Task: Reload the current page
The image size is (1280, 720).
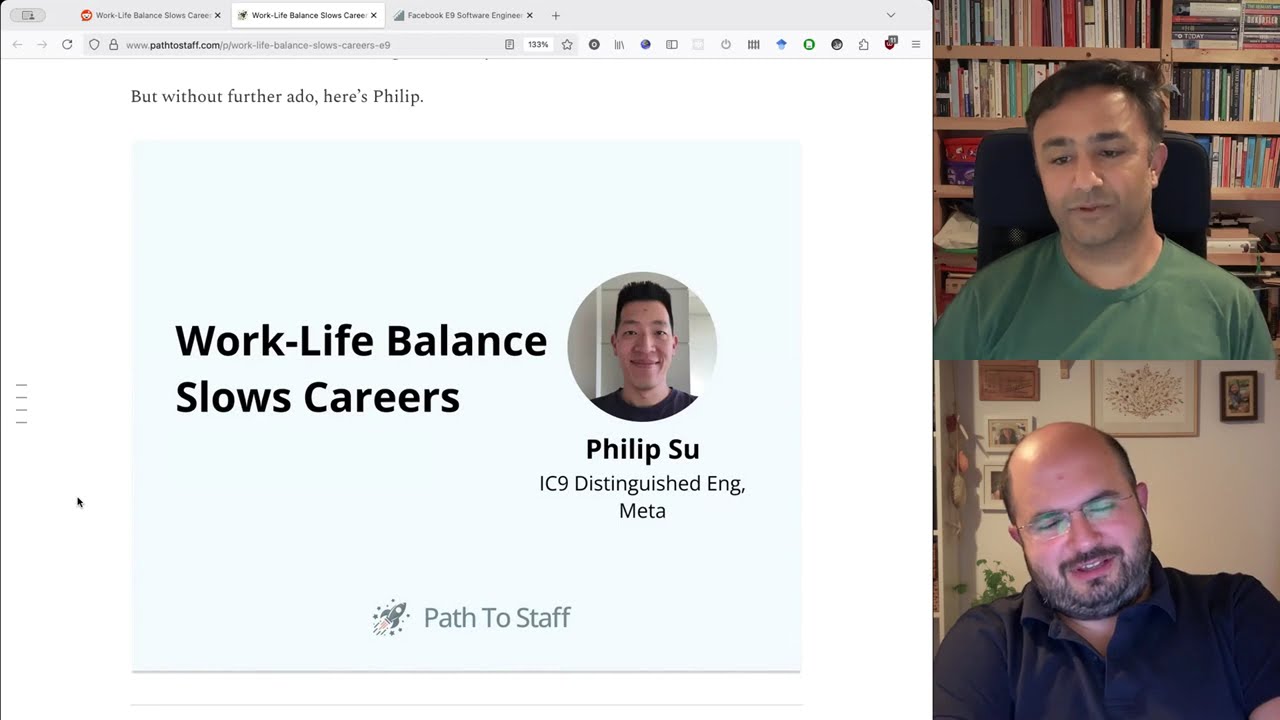Action: [x=67, y=45]
